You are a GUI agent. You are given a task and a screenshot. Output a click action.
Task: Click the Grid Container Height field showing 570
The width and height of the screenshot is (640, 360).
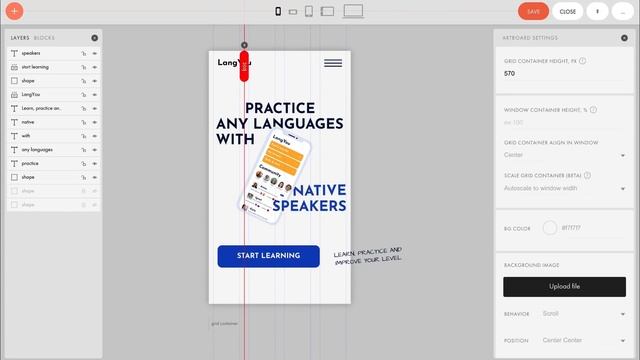click(564, 74)
